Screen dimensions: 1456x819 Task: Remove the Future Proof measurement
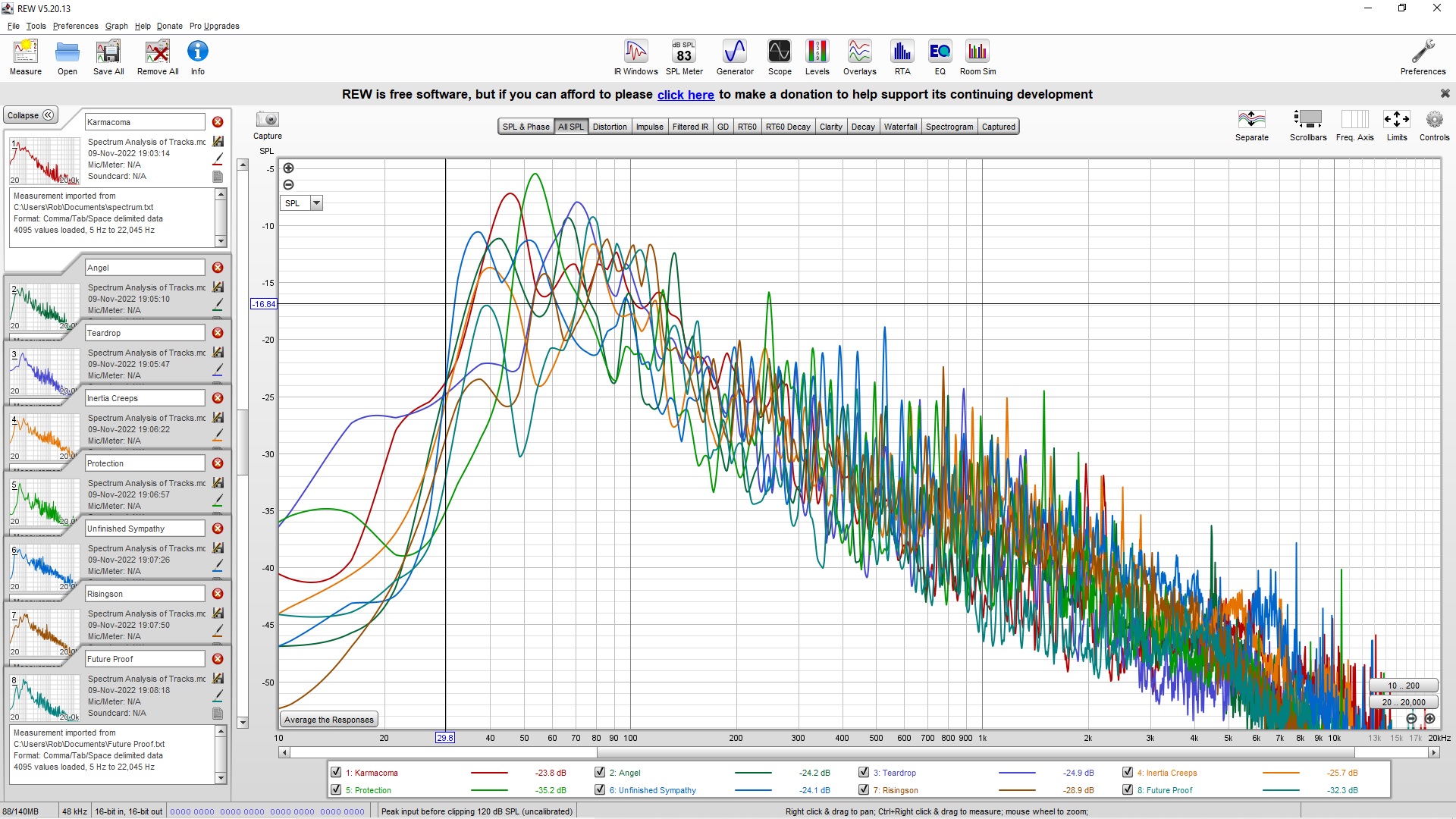click(x=218, y=659)
